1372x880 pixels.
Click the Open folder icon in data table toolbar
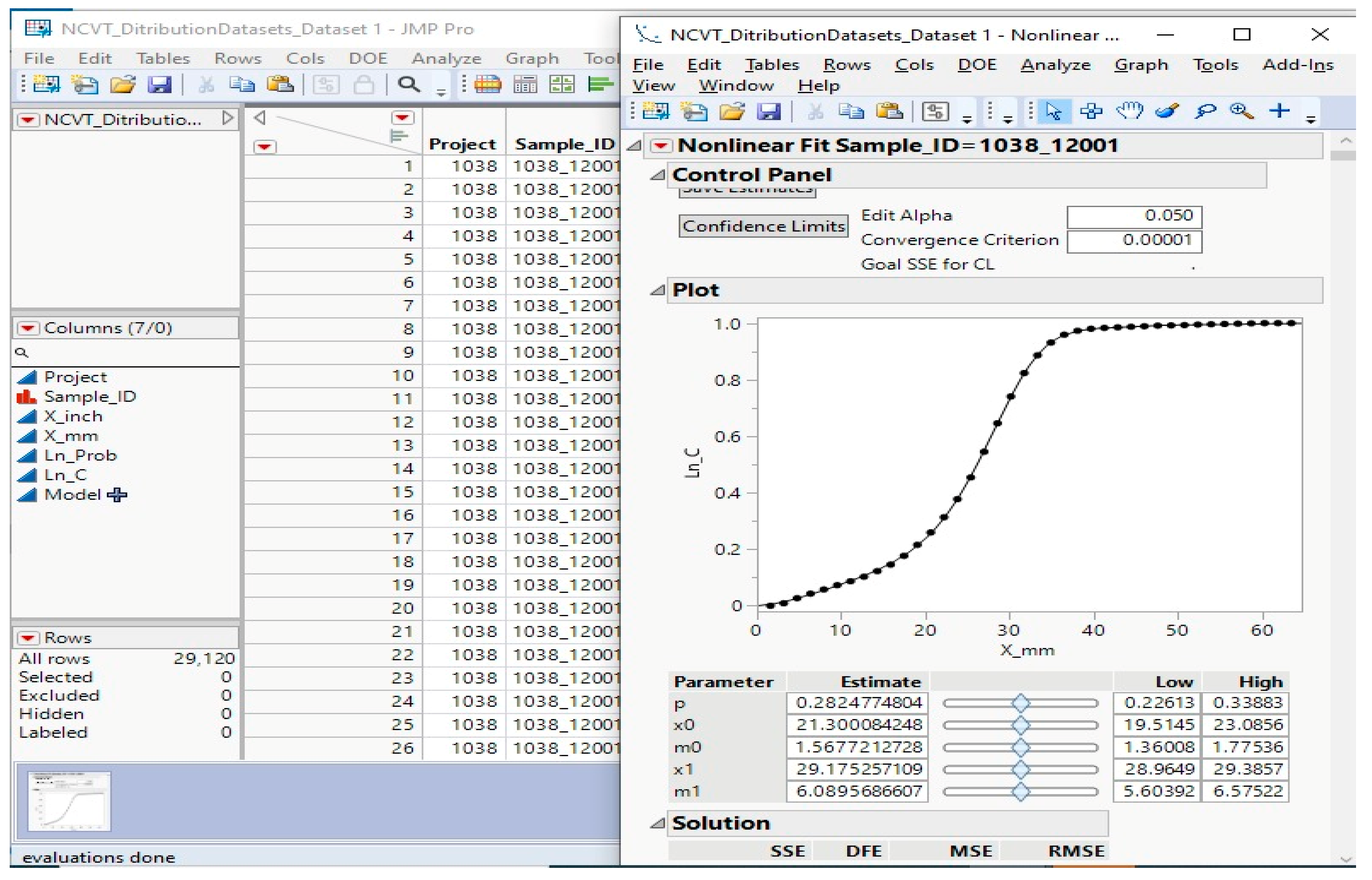123,85
